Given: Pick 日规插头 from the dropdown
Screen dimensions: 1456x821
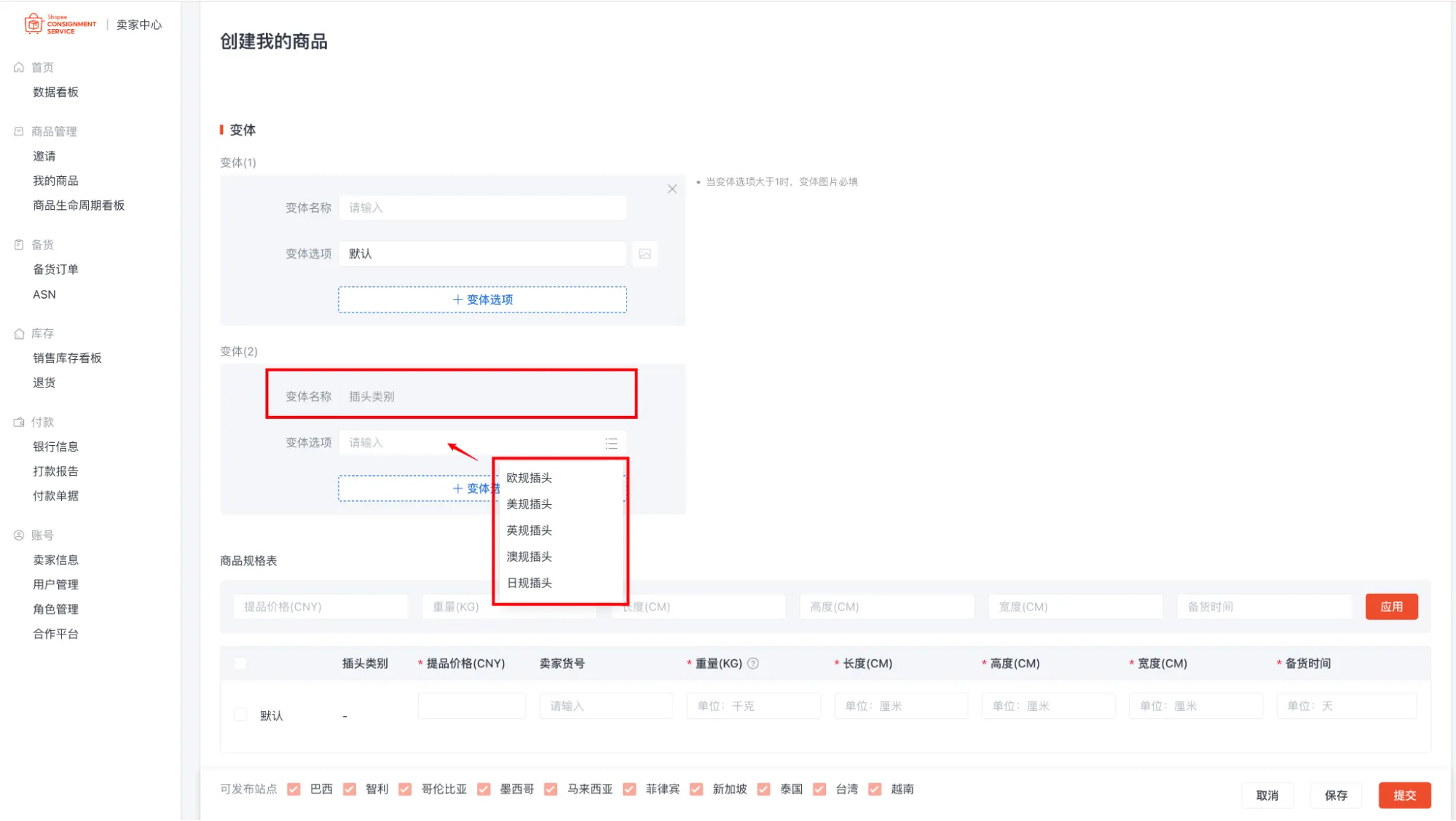Looking at the screenshot, I should pos(530,583).
